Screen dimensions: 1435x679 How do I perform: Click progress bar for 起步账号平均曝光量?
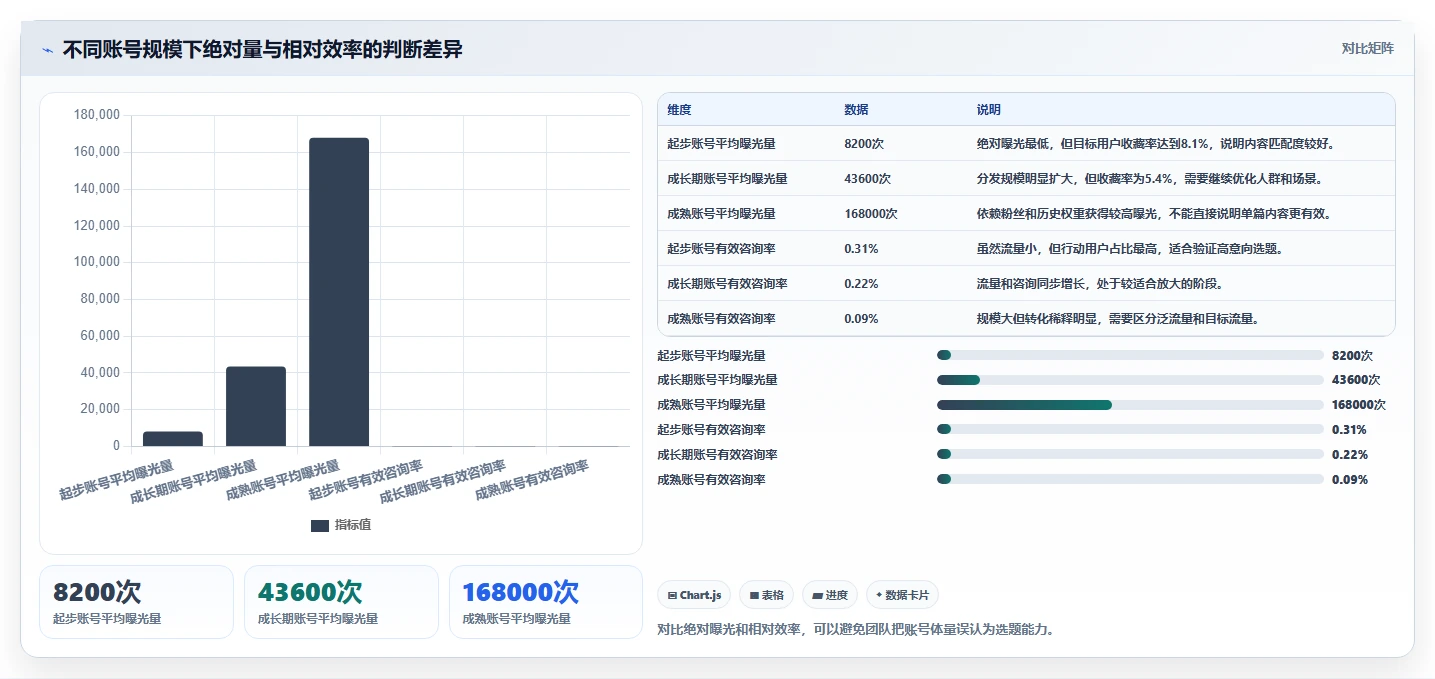coord(1130,355)
